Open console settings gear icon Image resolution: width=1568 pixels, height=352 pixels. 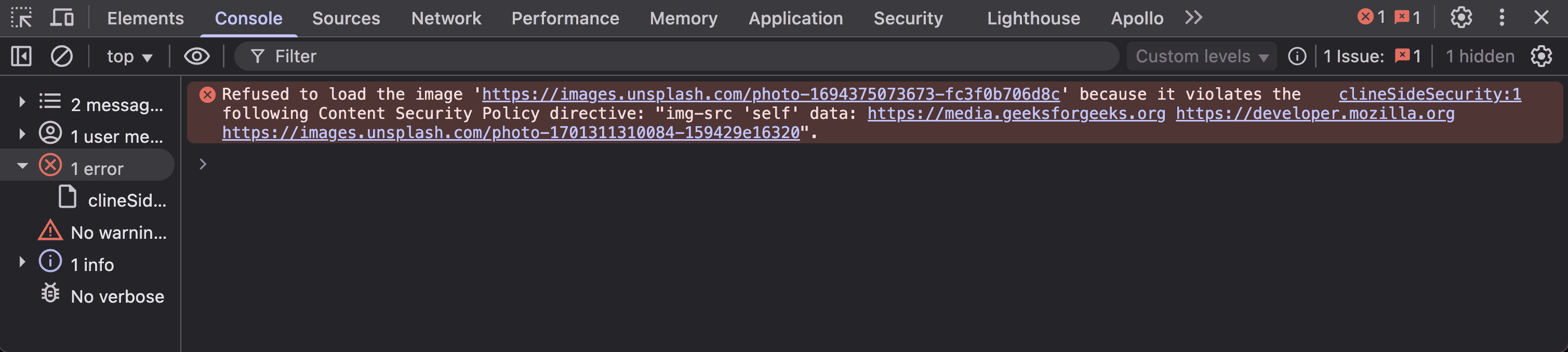point(1541,57)
